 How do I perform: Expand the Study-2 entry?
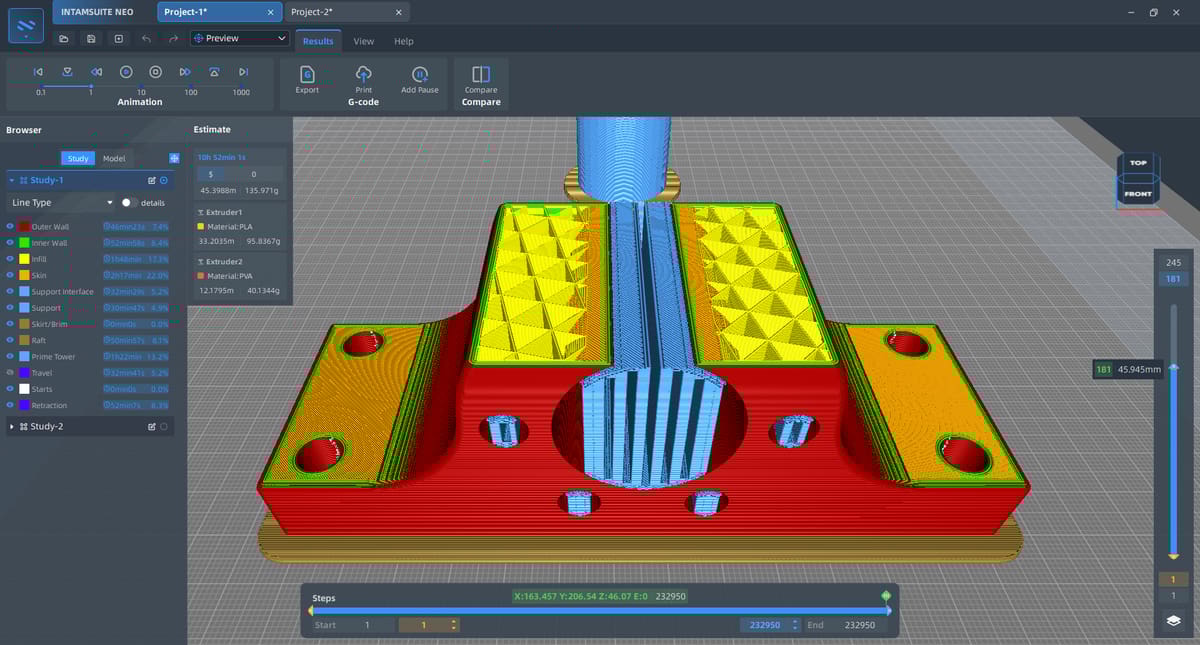[x=10, y=425]
